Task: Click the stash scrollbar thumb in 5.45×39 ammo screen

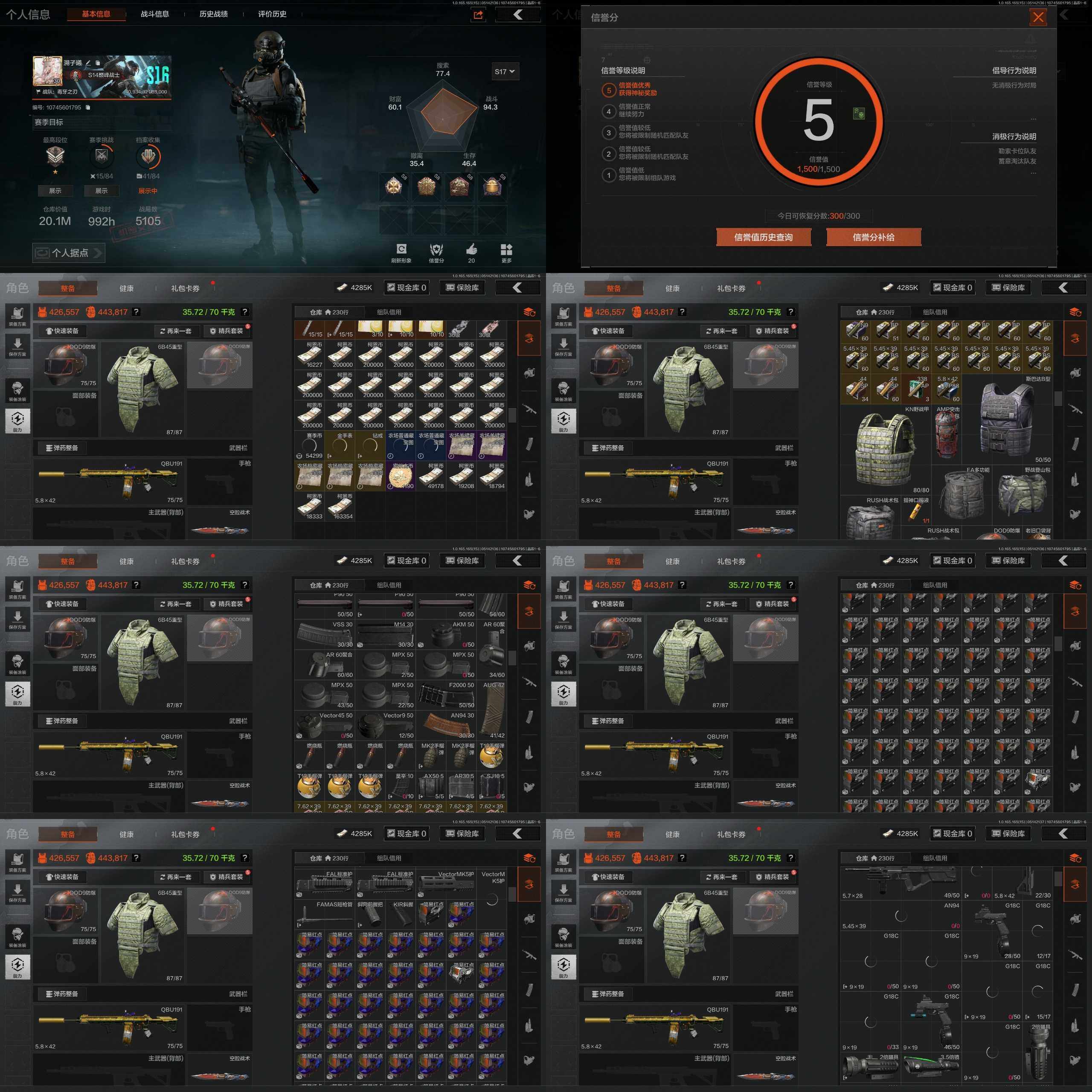Action: click(1058, 398)
